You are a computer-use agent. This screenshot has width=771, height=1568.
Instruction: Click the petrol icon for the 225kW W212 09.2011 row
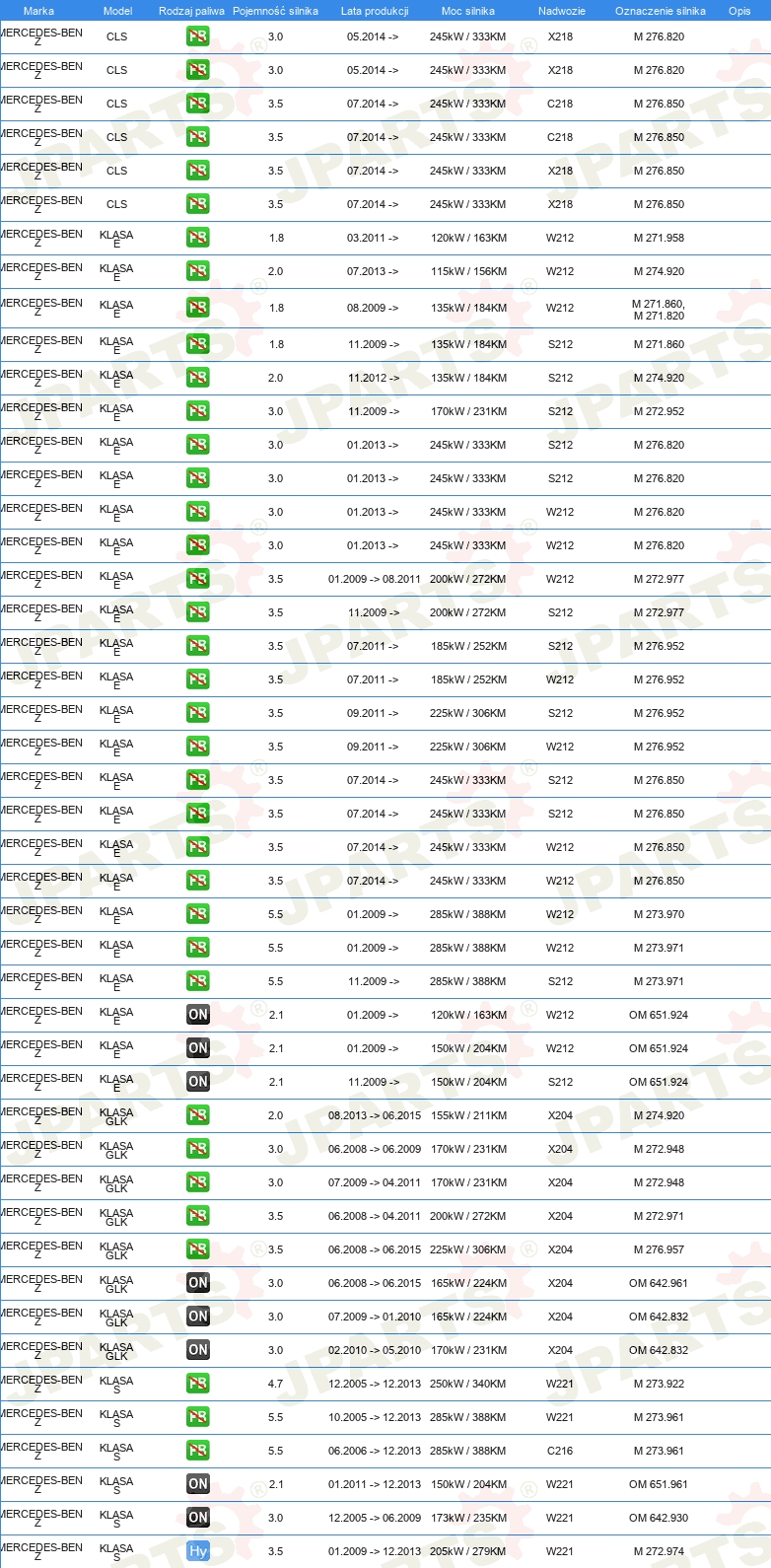click(198, 747)
